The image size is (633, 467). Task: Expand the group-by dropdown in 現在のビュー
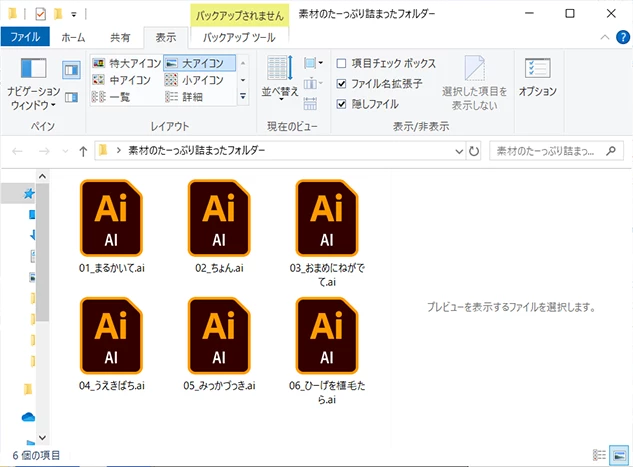pyautogui.click(x=313, y=63)
